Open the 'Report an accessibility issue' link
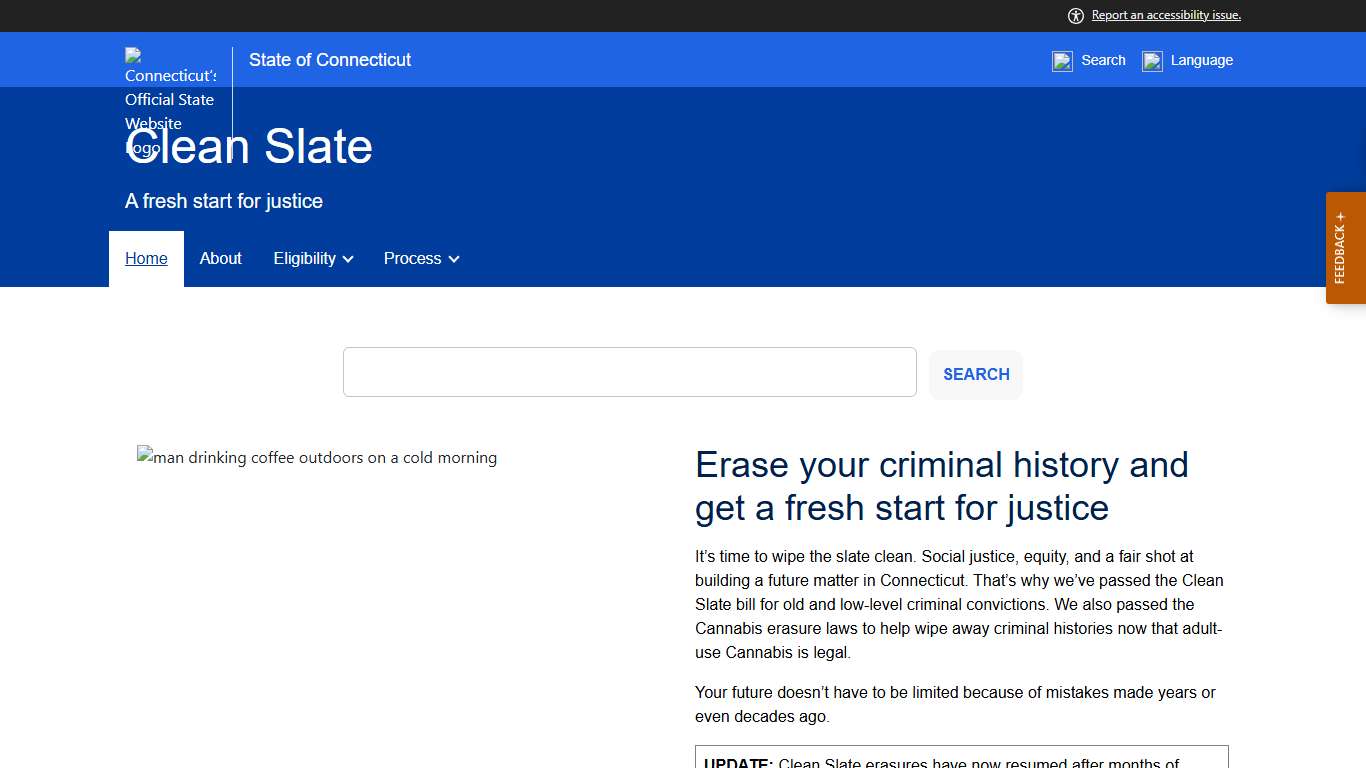The width and height of the screenshot is (1366, 768). [1166, 15]
